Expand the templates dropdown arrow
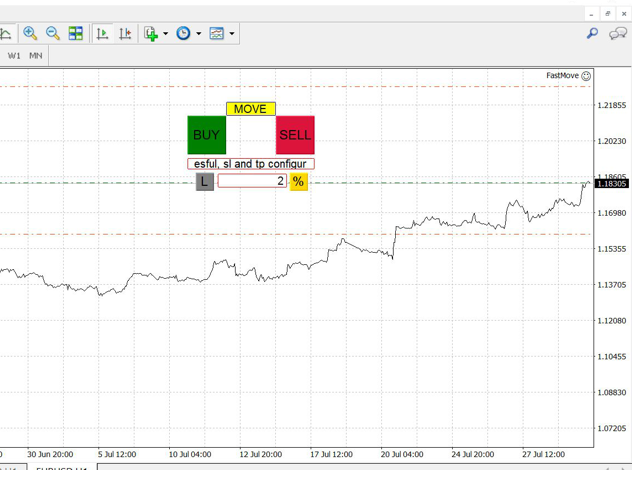640x480 pixels. click(232, 33)
